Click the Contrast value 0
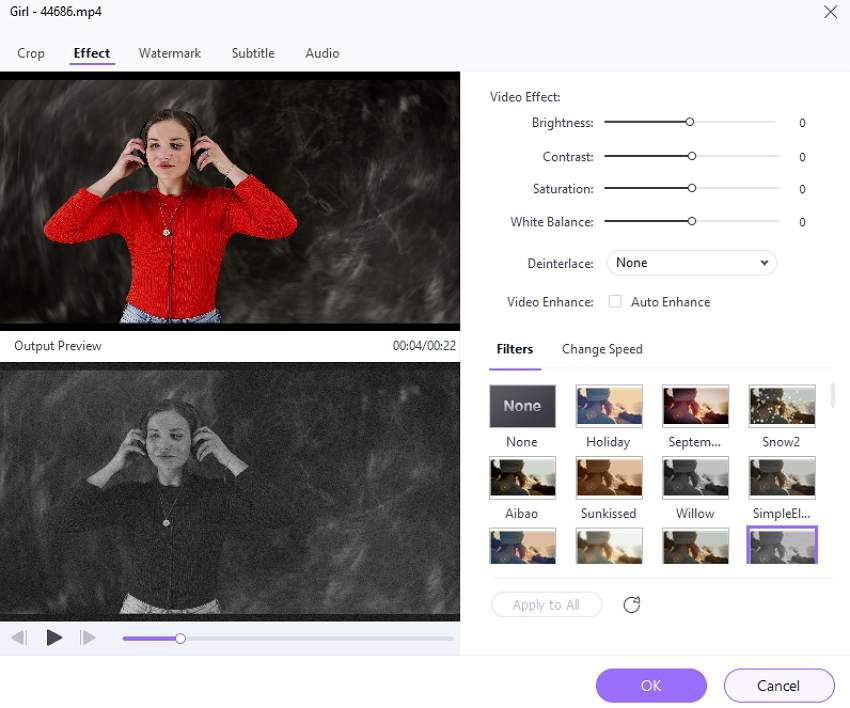This screenshot has height=708, width=850. [802, 157]
